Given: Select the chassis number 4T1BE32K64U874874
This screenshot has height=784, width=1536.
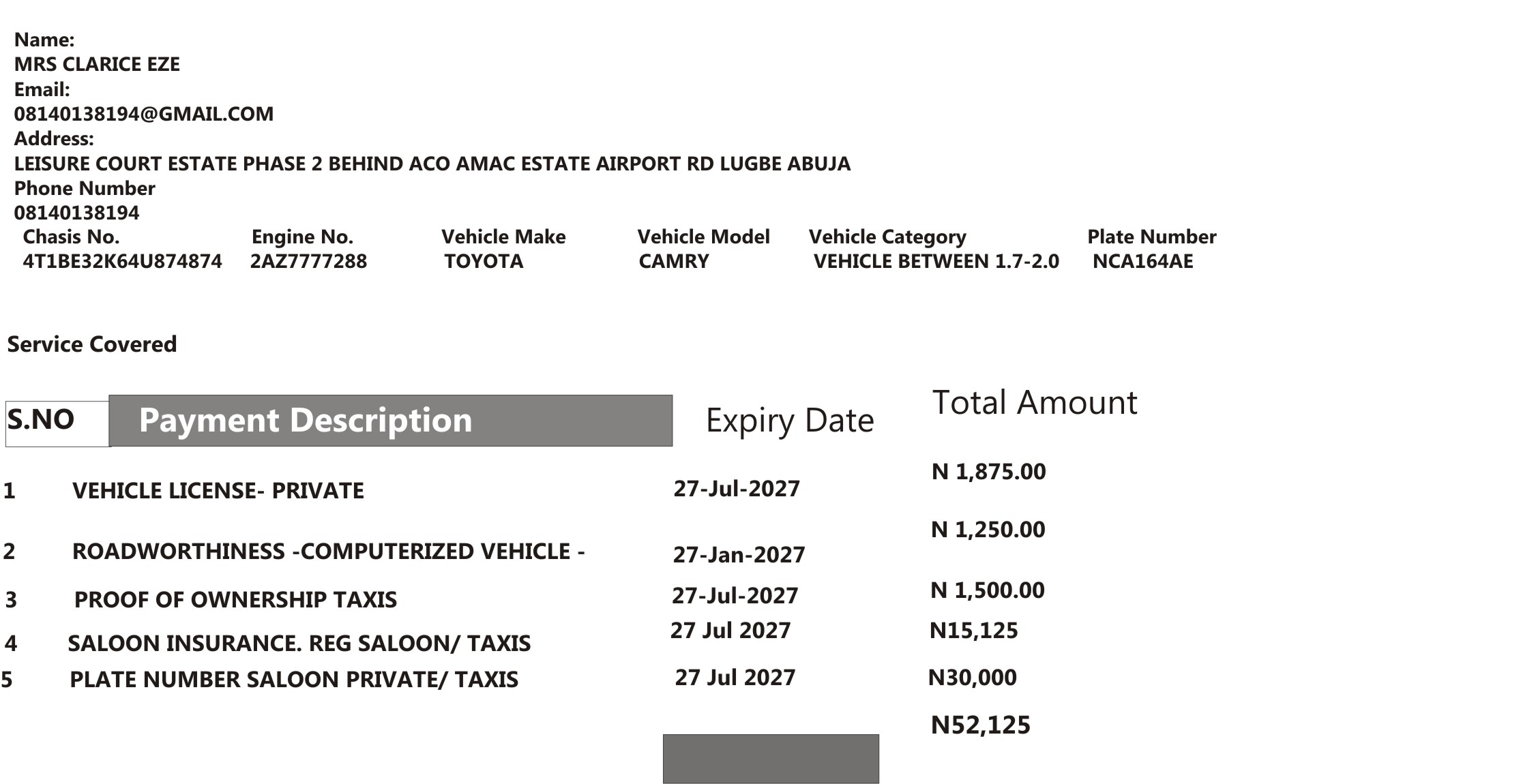Looking at the screenshot, I should (x=123, y=261).
